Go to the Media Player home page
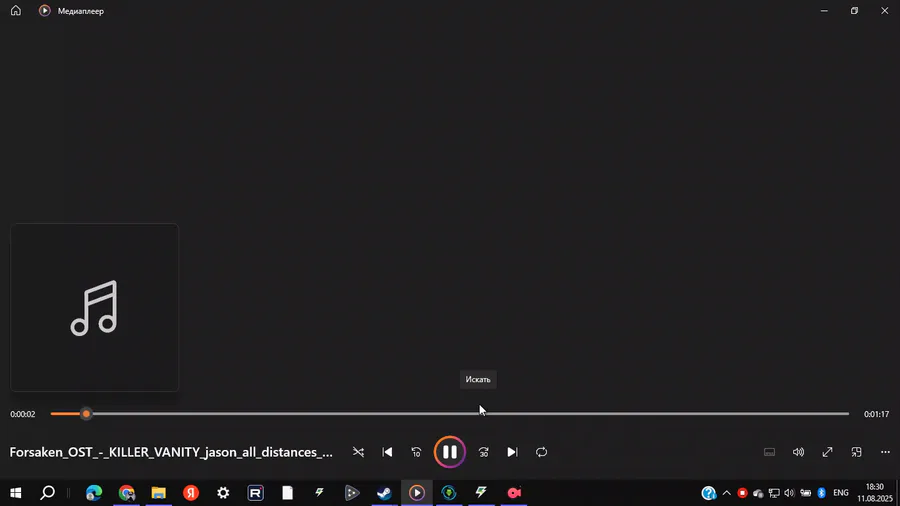This screenshot has width=900, height=506. 15,10
